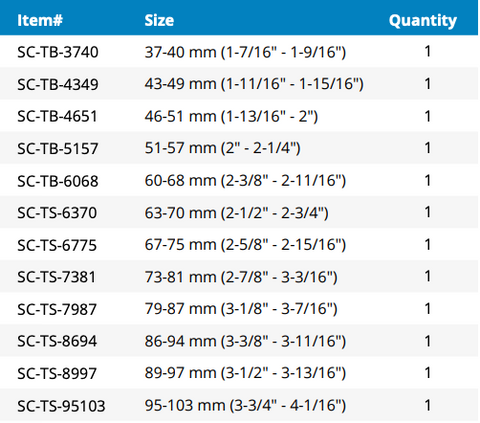Select item SC-TS-6775
Image resolution: width=480 pixels, height=423 pixels.
pyautogui.click(x=57, y=245)
